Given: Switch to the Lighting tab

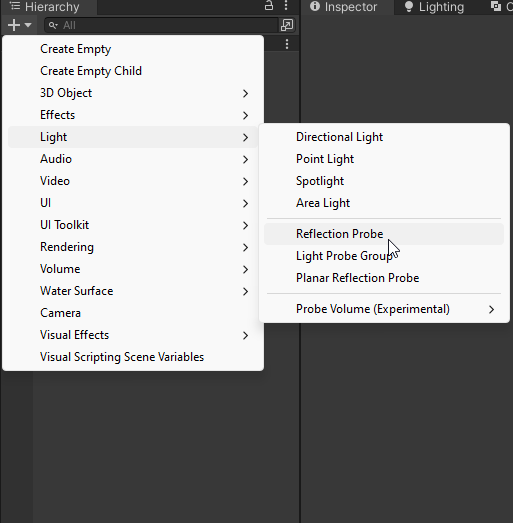Looking at the screenshot, I should pyautogui.click(x=434, y=7).
